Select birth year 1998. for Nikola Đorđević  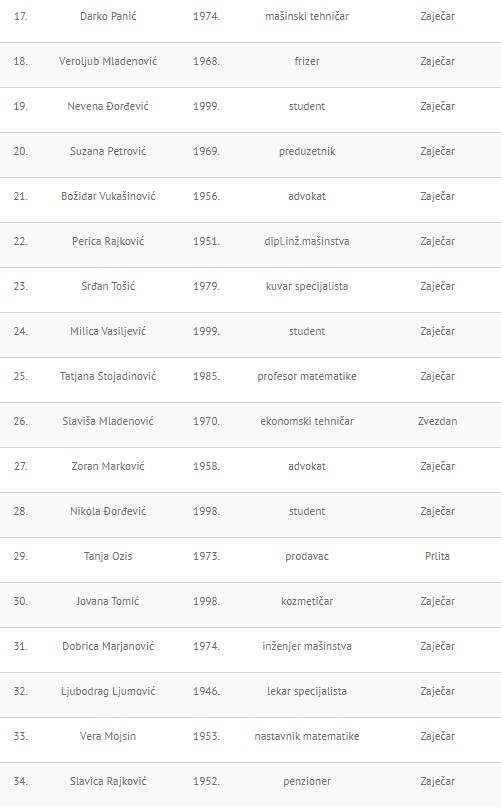pos(206,511)
